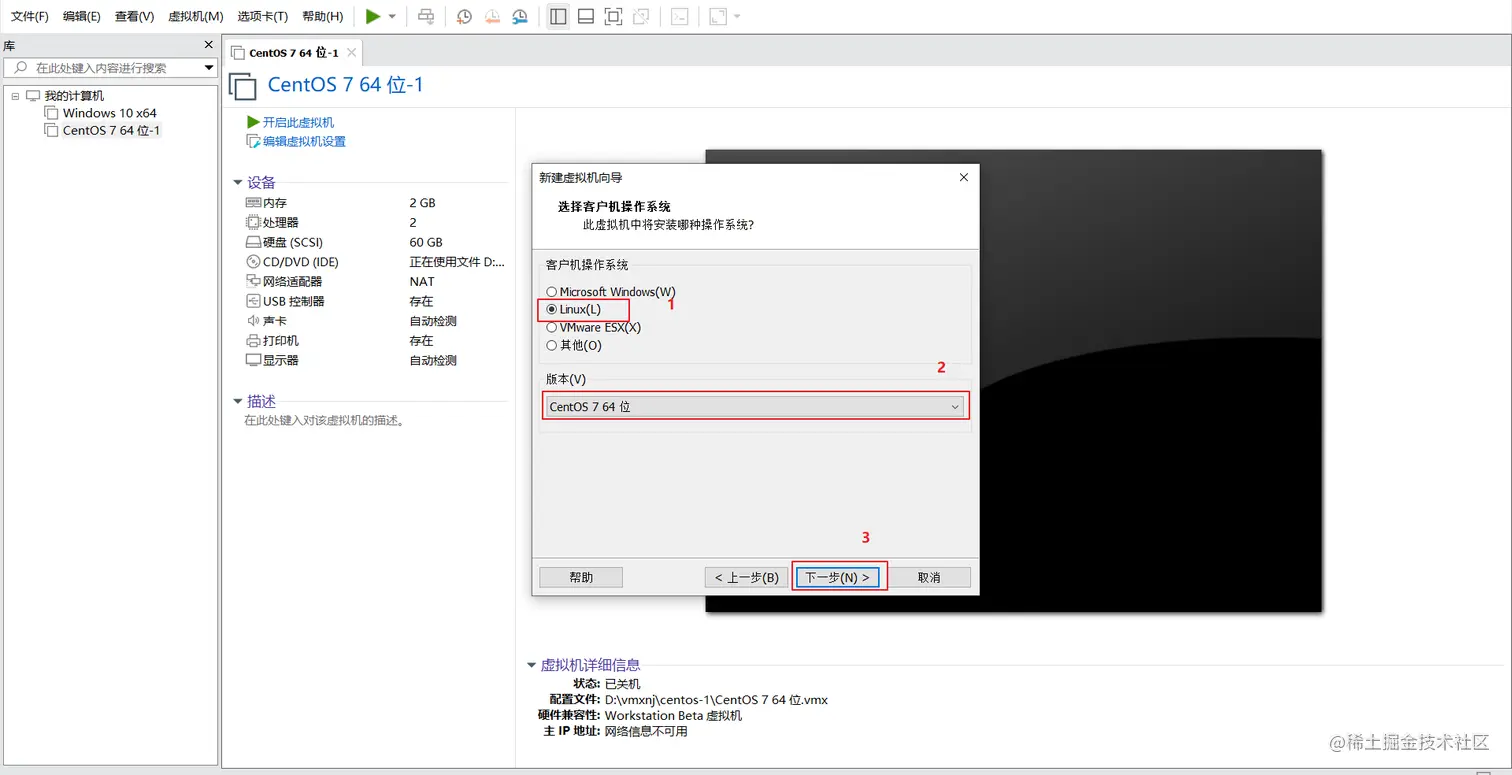The width and height of the screenshot is (1512, 775).
Task: Enter full screen mode icon
Action: click(613, 16)
